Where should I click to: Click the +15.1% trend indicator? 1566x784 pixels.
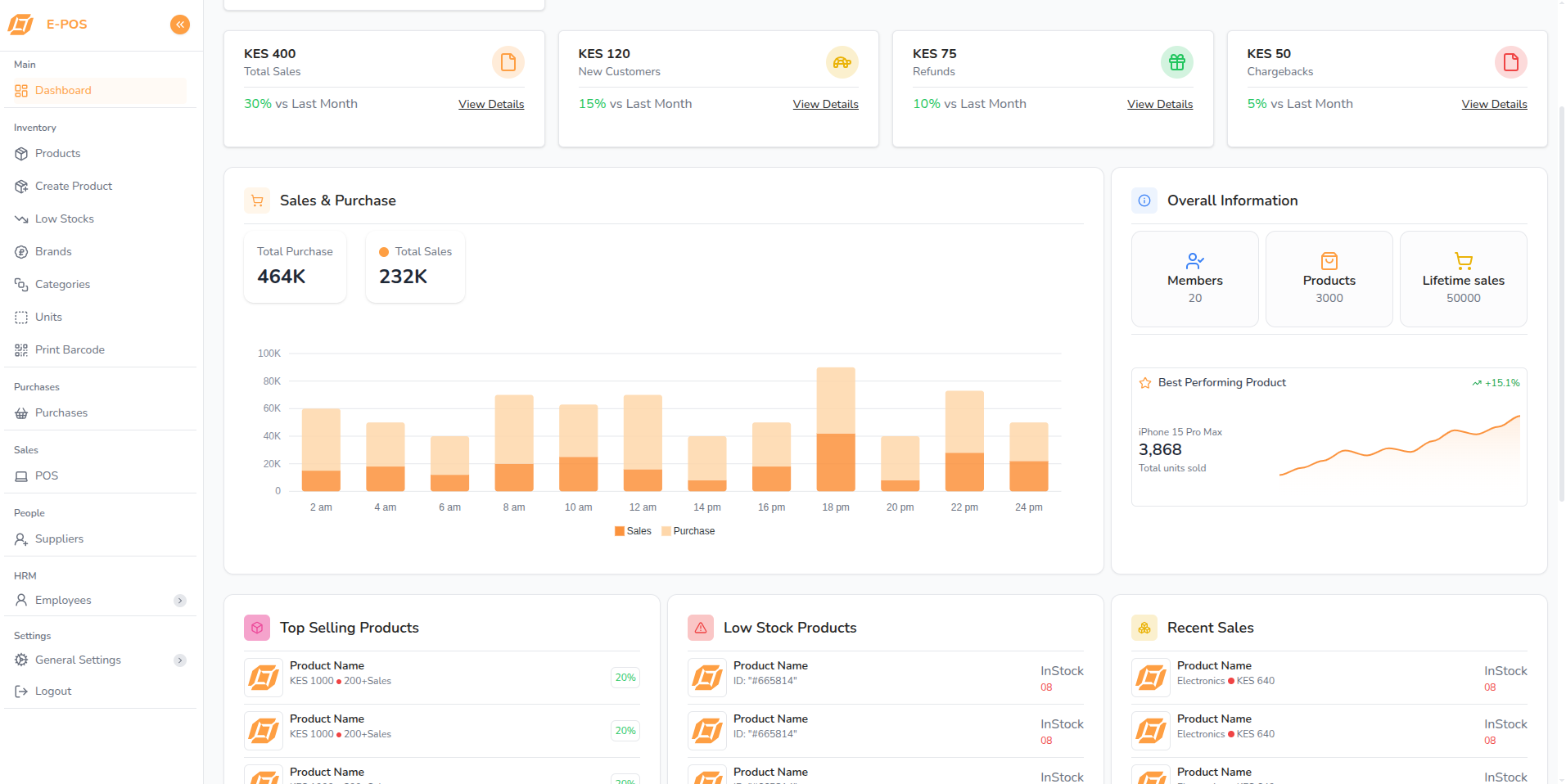point(1496,383)
